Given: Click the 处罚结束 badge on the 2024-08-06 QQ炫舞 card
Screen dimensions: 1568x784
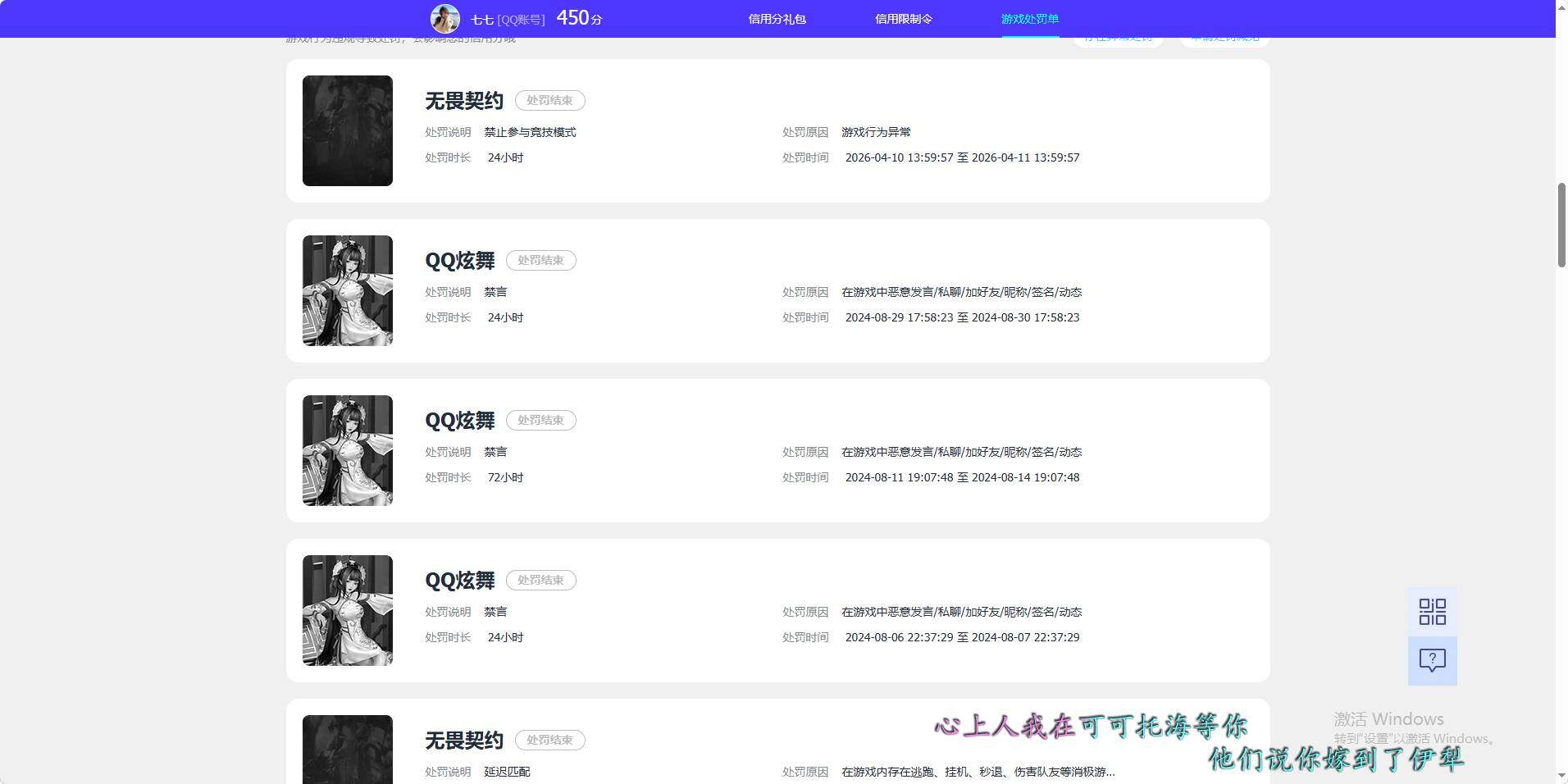Looking at the screenshot, I should point(540,580).
